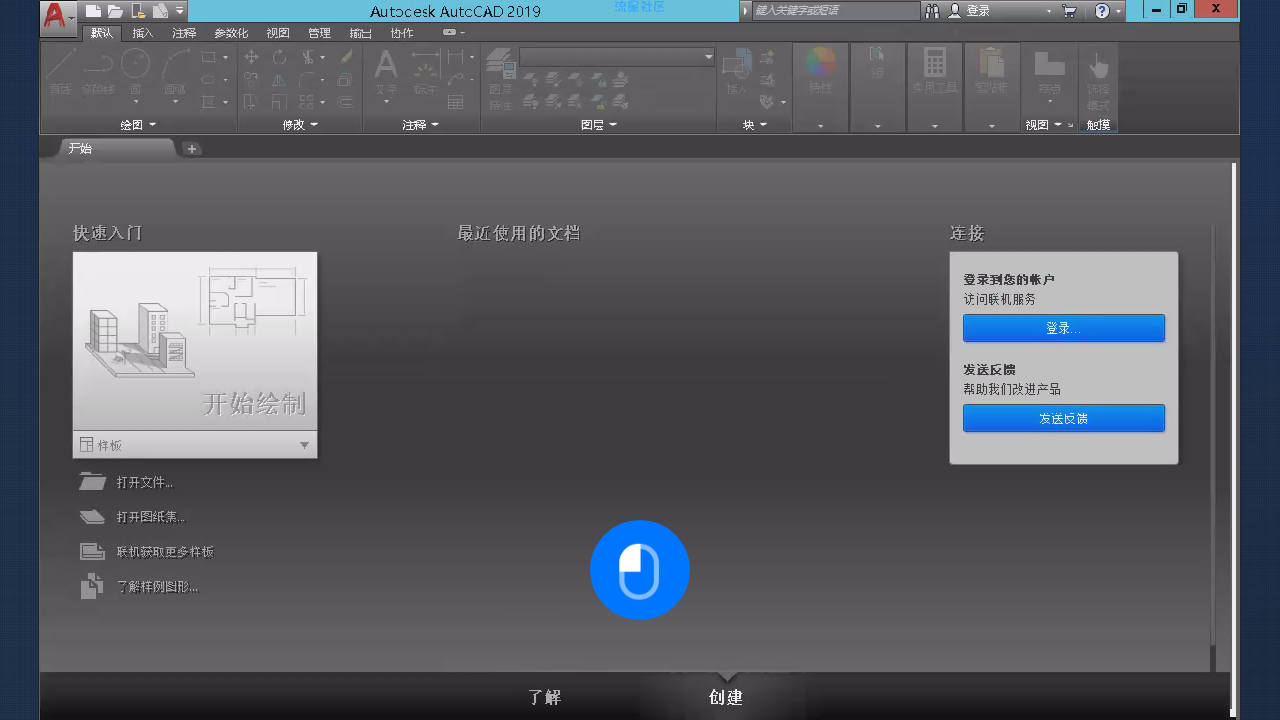
Task: Click the blue 登录... button
Action: [1064, 328]
